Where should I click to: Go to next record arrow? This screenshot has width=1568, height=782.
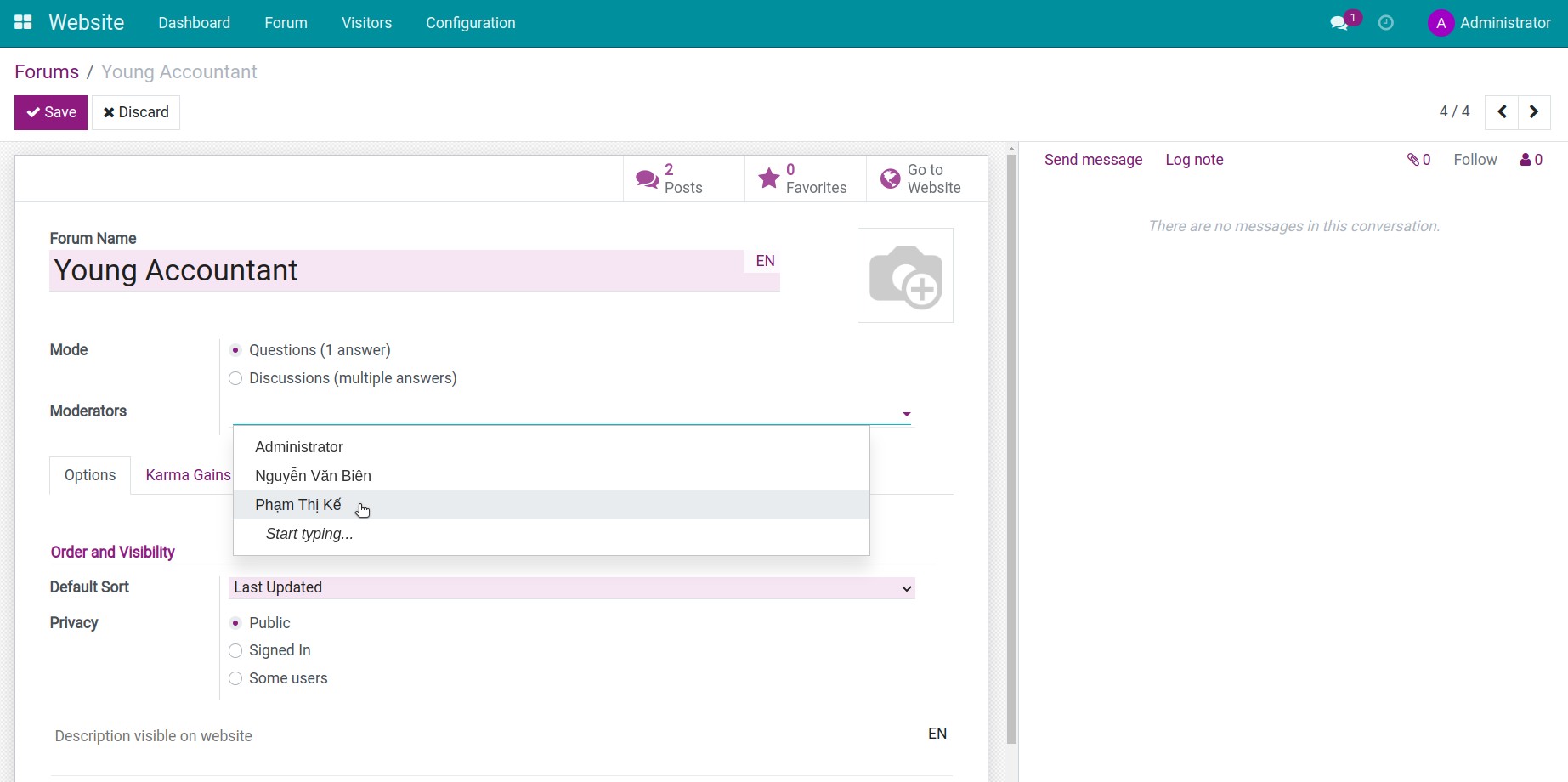(1534, 112)
